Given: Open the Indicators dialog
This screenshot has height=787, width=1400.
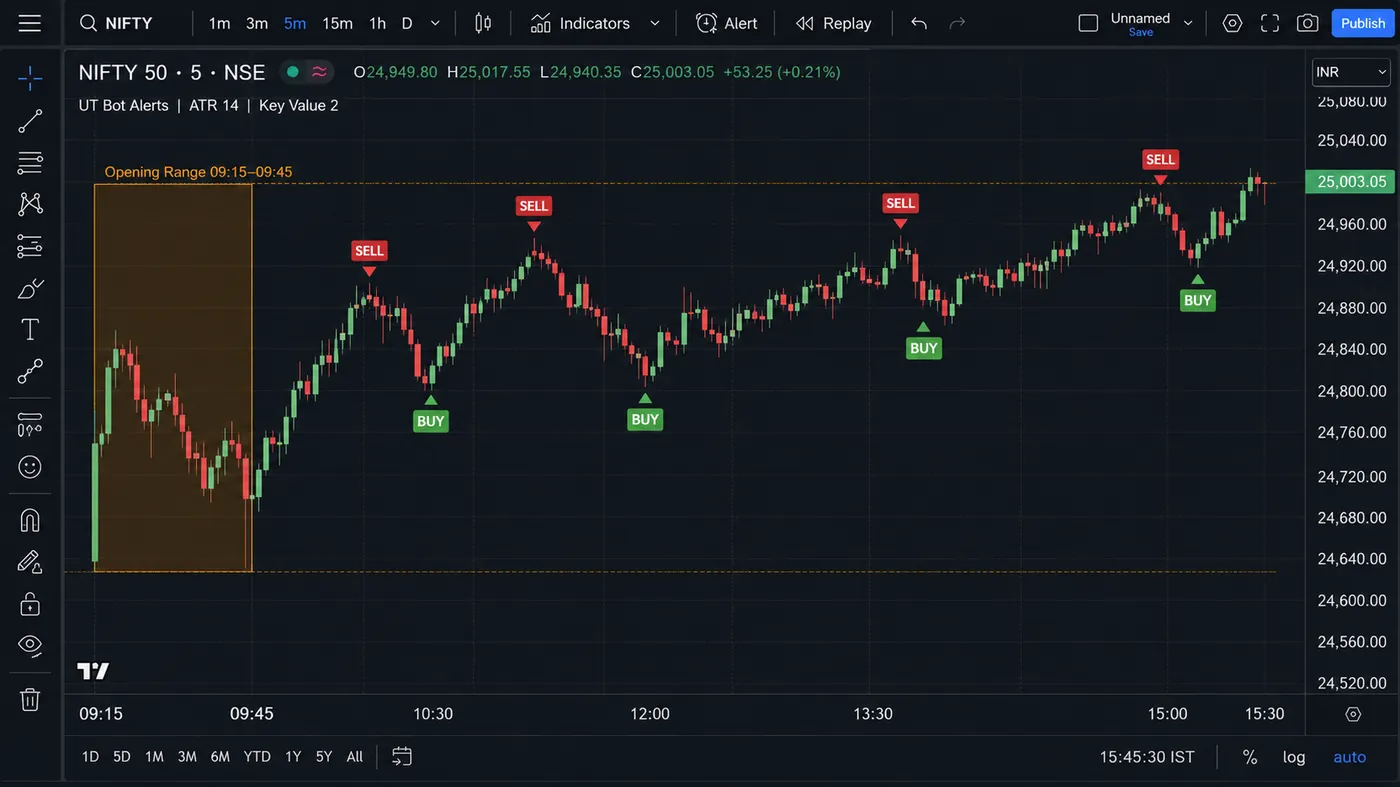Looking at the screenshot, I should click(x=581, y=23).
